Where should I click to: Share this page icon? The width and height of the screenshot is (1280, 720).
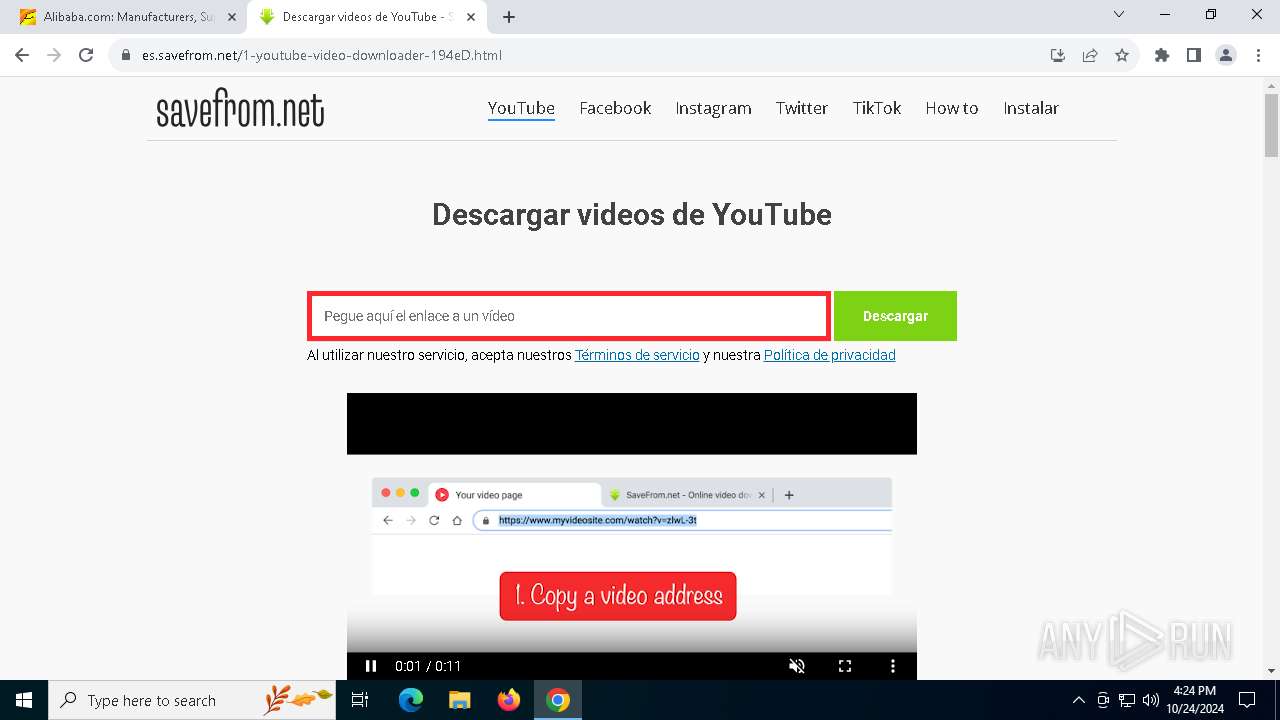1090,56
